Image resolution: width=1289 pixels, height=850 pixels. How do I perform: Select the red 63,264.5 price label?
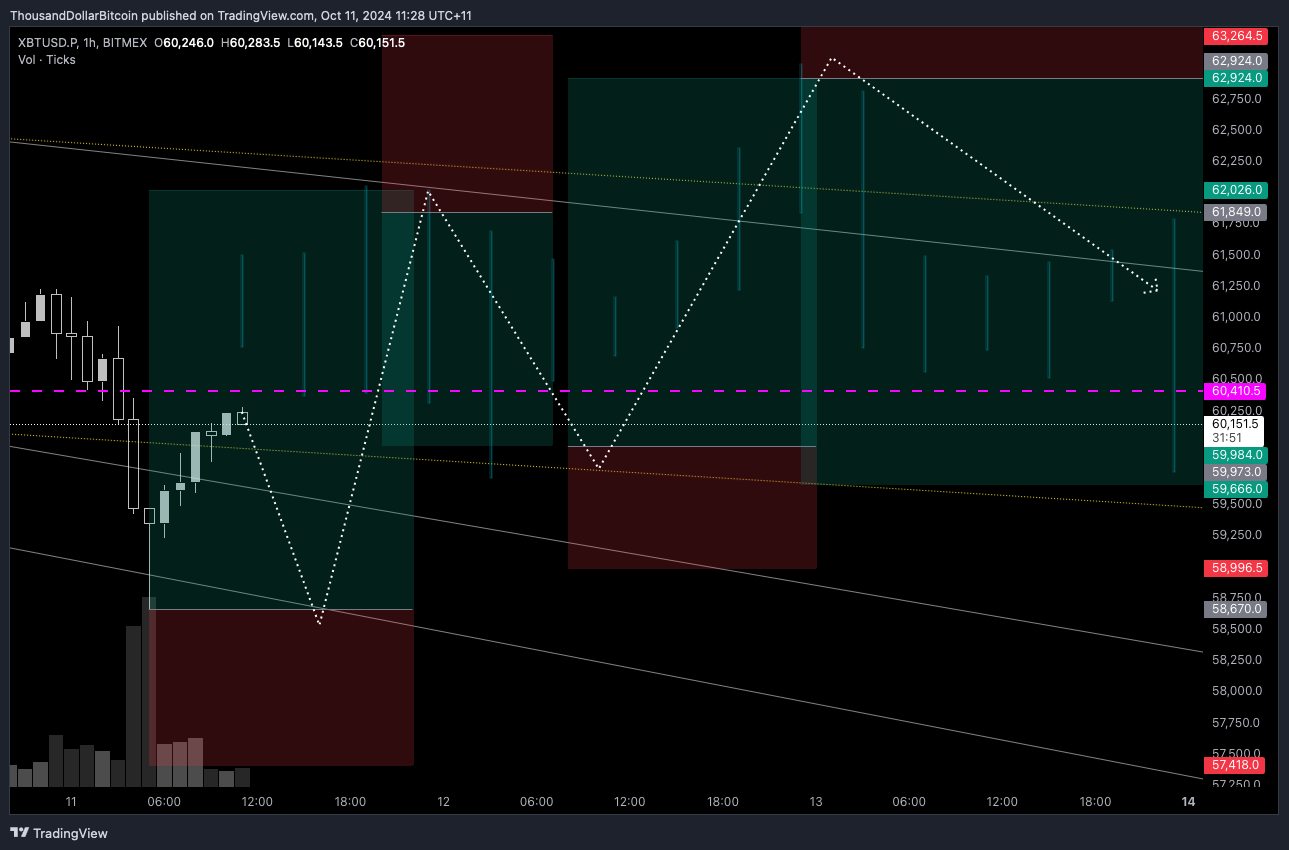pos(1238,36)
